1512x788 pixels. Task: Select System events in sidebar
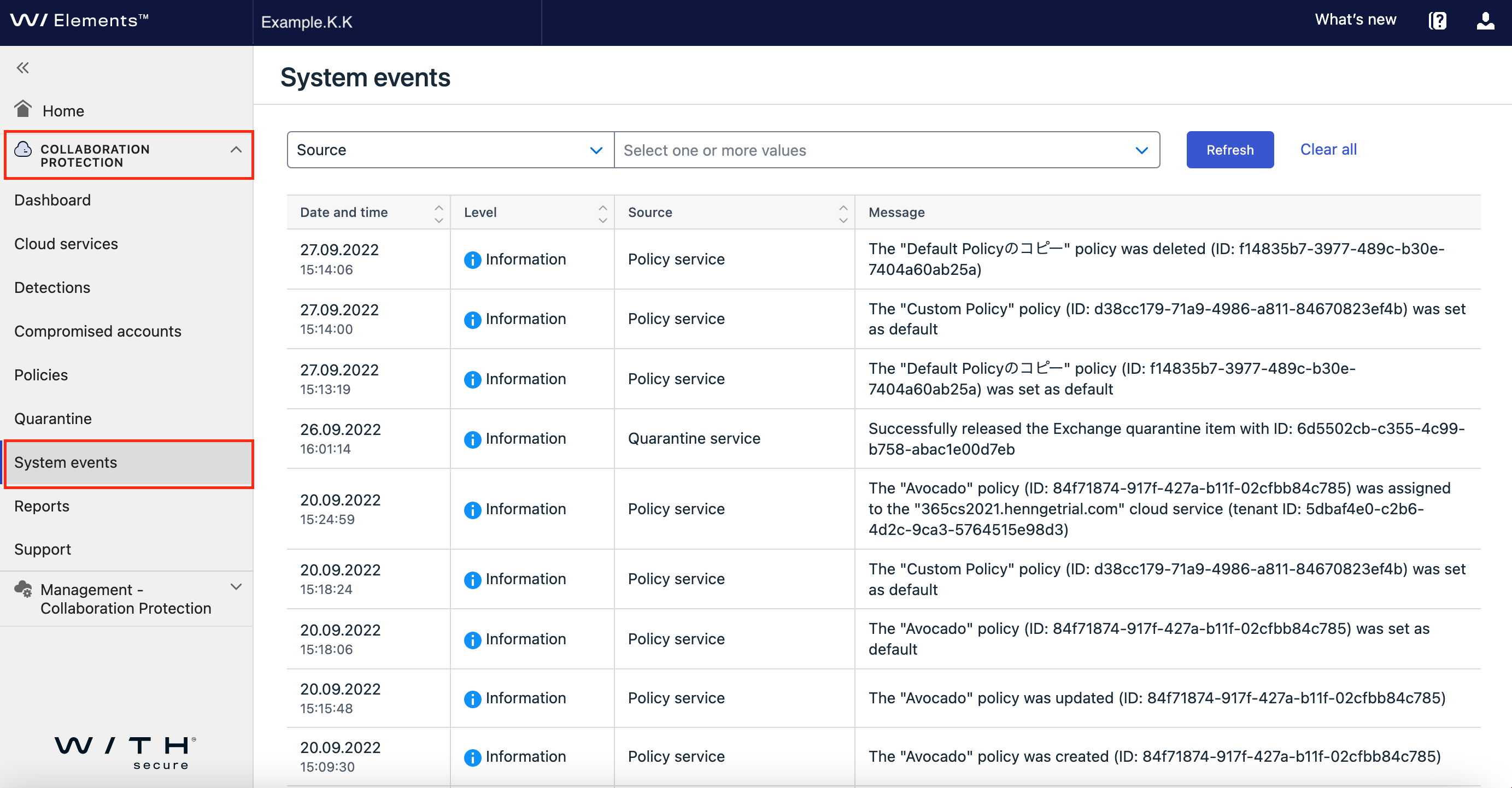(128, 463)
